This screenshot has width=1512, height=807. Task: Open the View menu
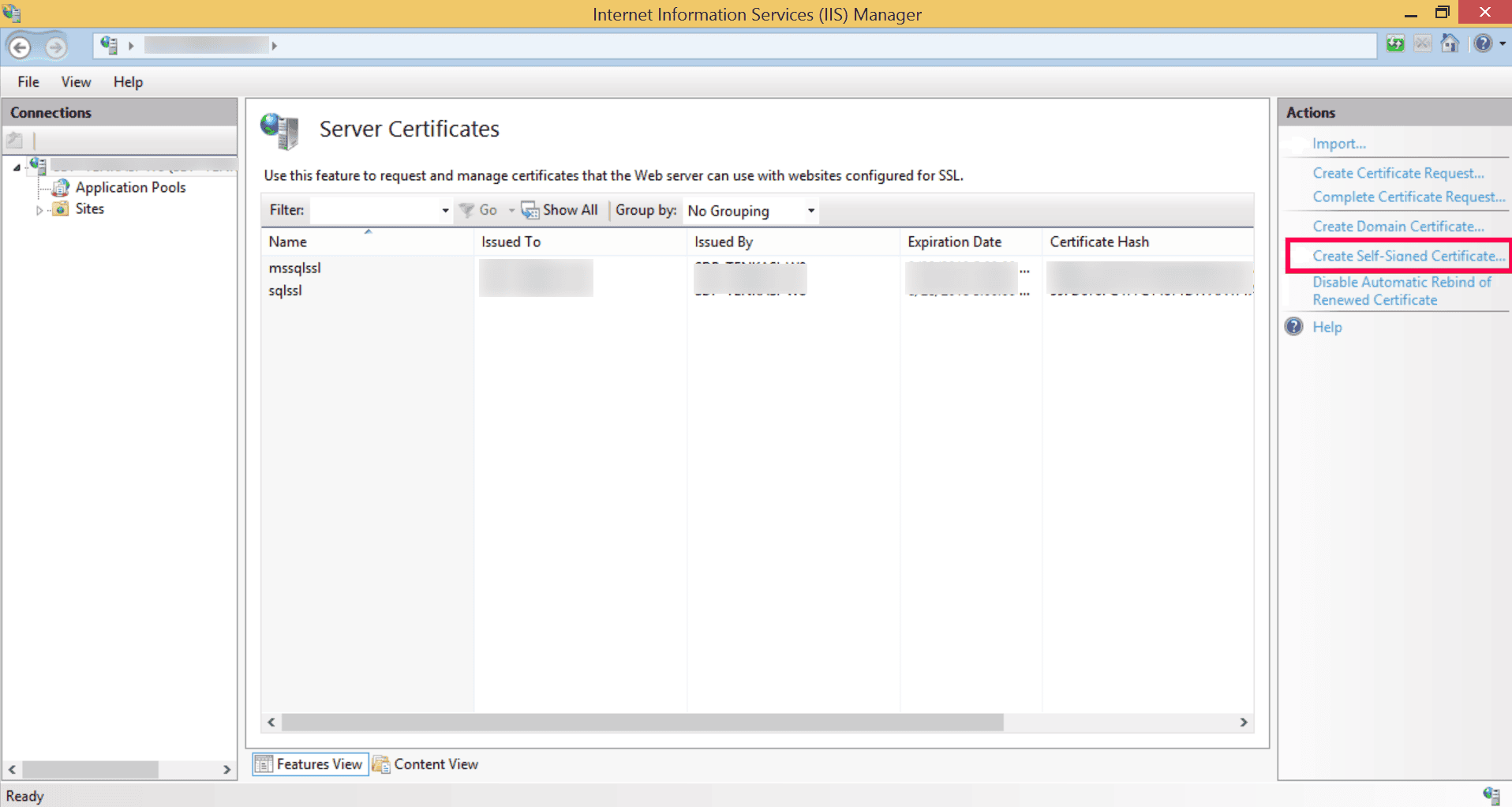pos(75,81)
